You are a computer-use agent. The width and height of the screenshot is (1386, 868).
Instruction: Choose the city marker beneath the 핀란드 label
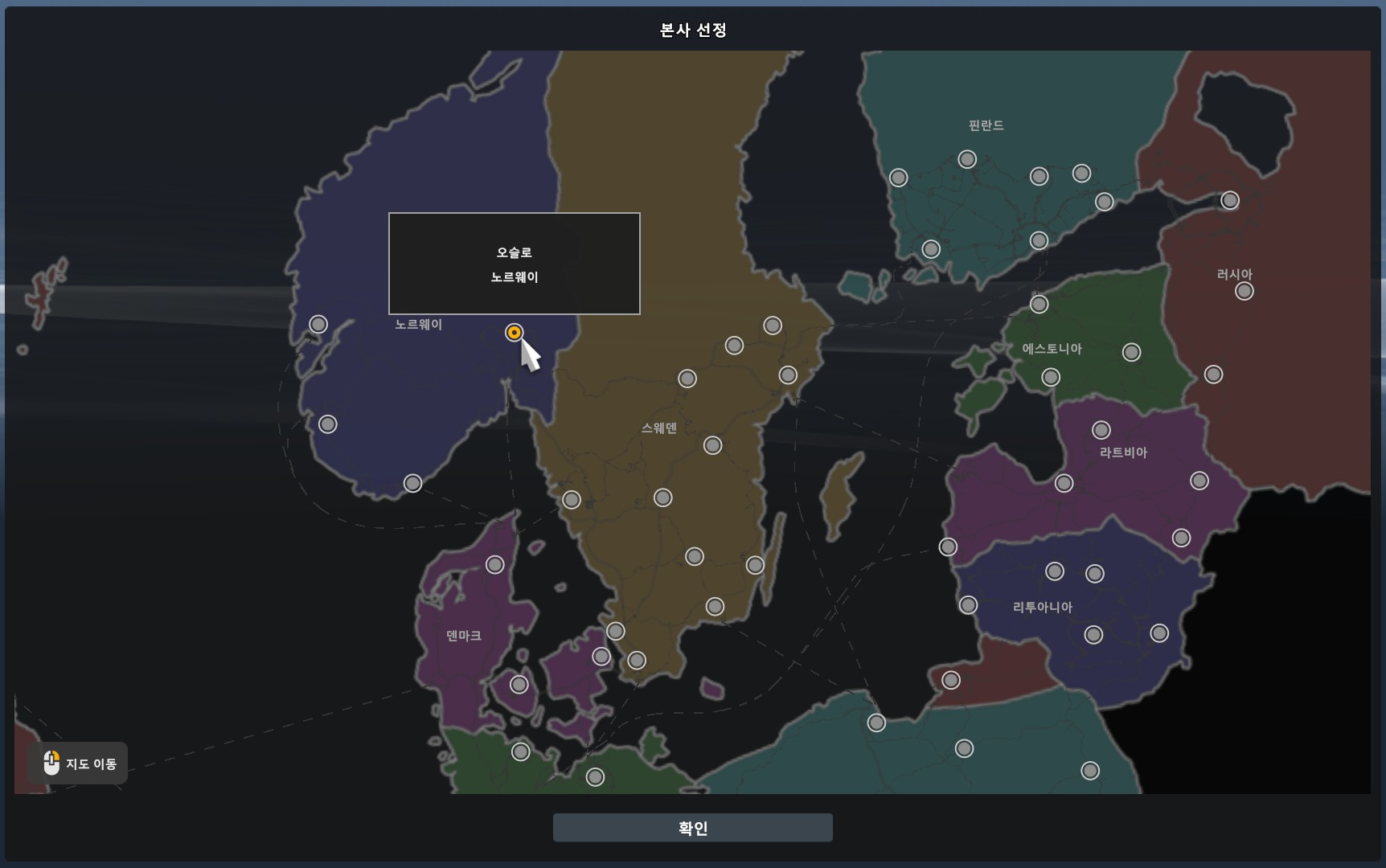(967, 159)
